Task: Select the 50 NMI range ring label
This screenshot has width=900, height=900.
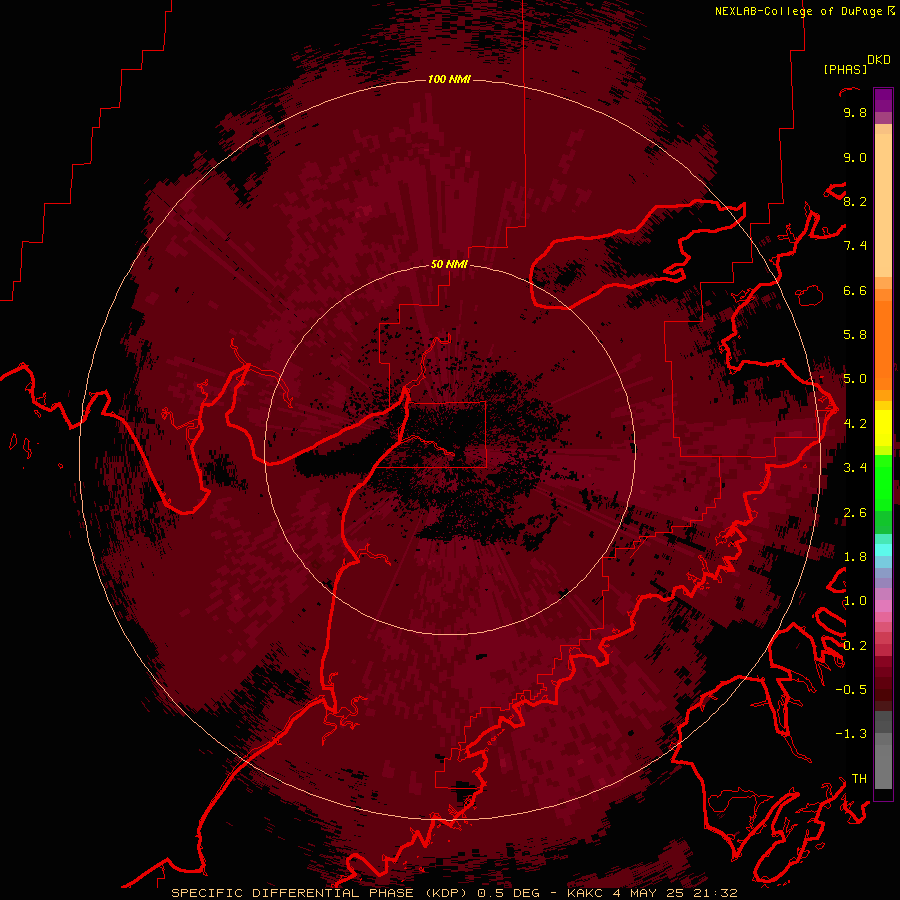Action: (449, 264)
